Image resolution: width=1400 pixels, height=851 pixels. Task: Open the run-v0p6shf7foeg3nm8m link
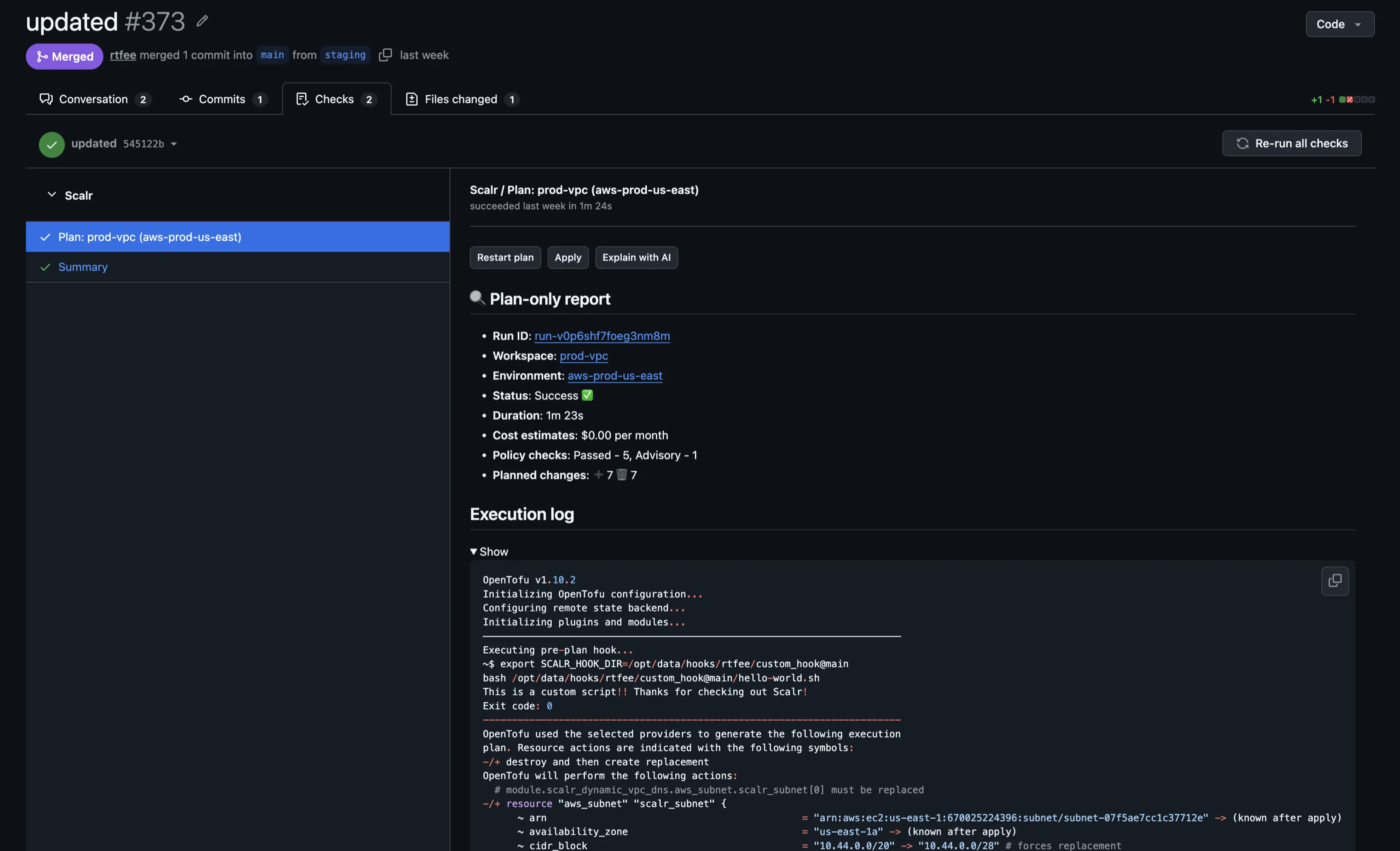tap(602, 336)
